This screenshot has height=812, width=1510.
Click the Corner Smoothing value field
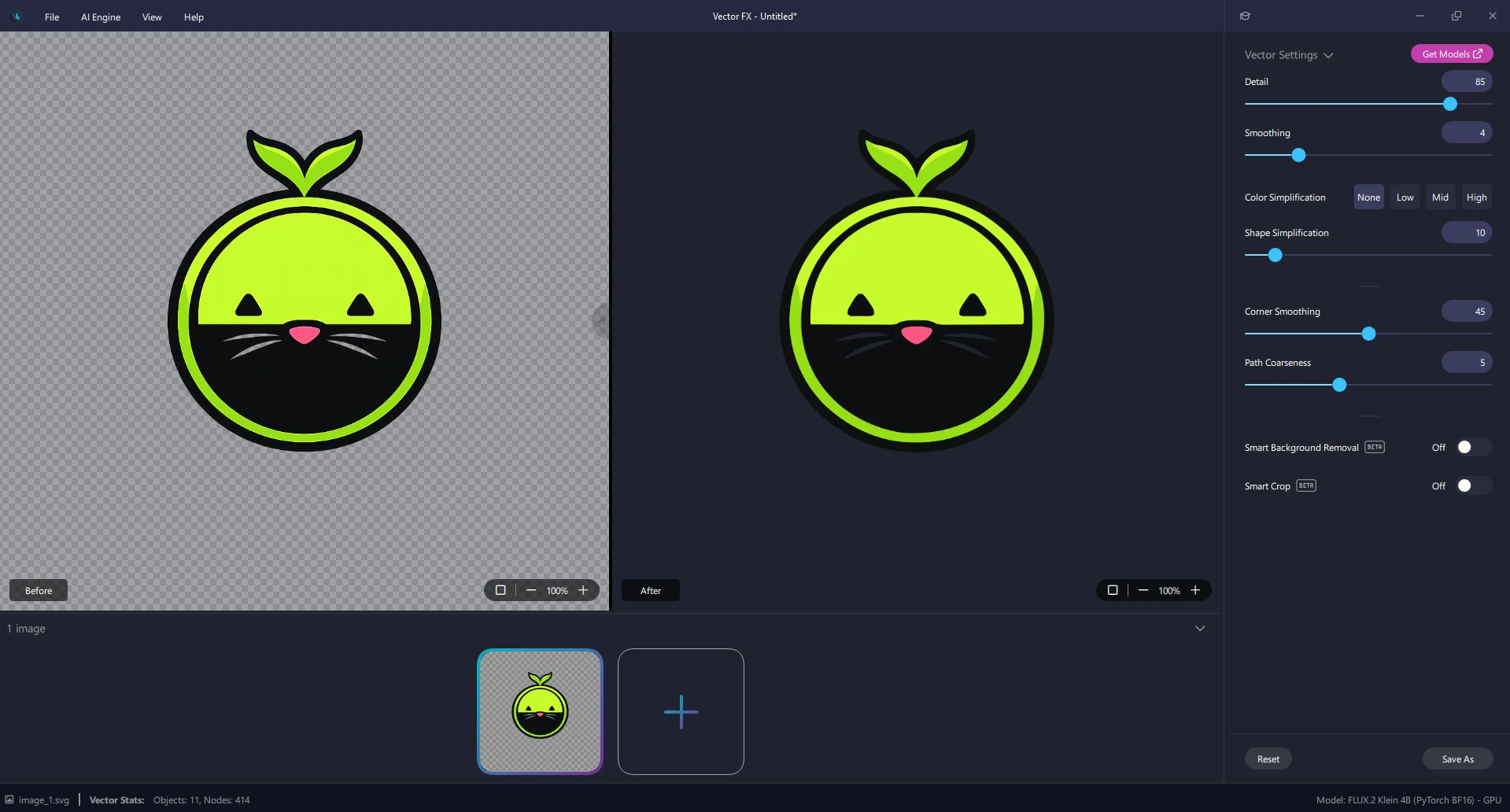click(1467, 312)
